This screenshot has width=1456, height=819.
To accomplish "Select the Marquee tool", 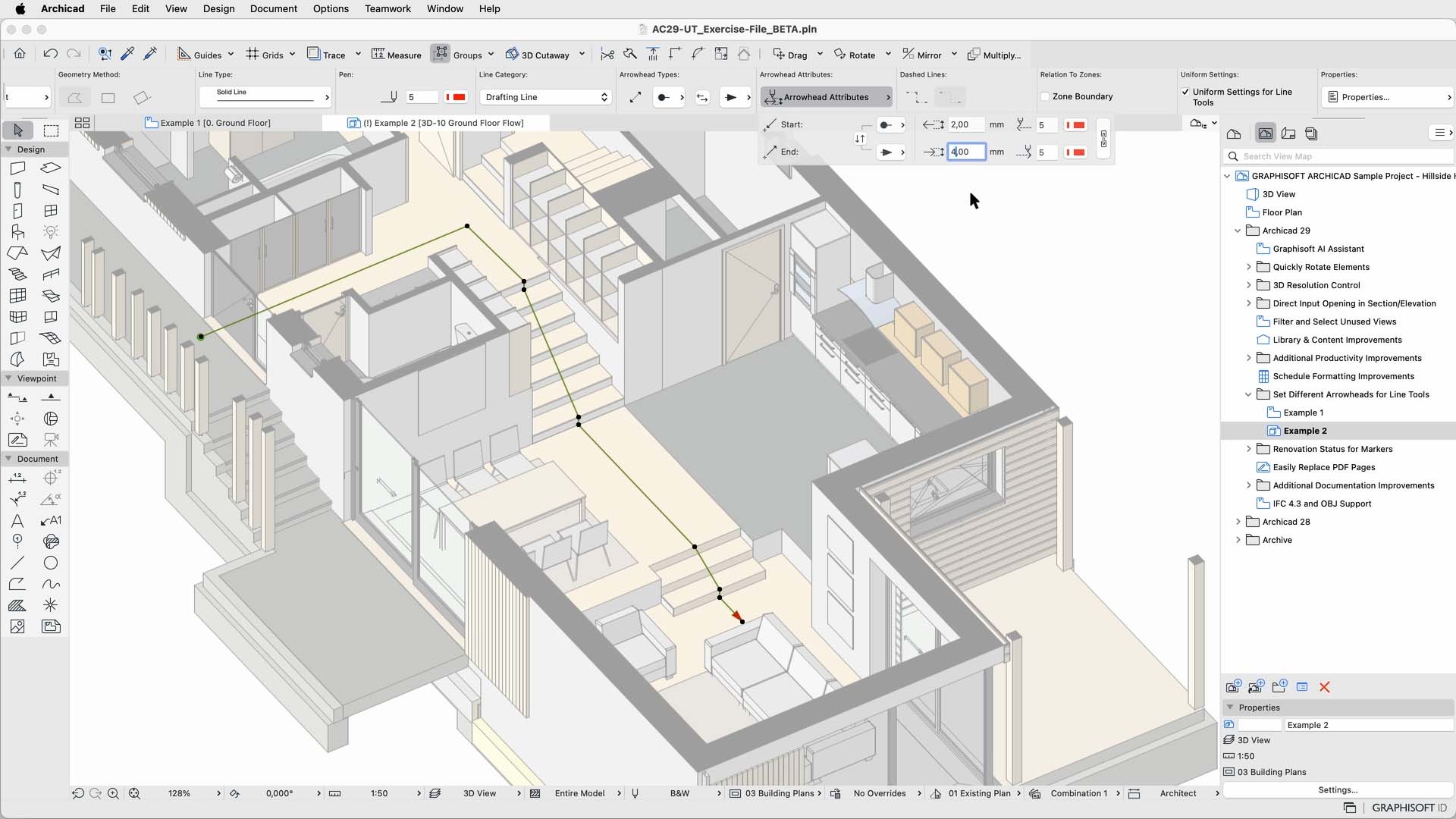I will click(x=51, y=130).
